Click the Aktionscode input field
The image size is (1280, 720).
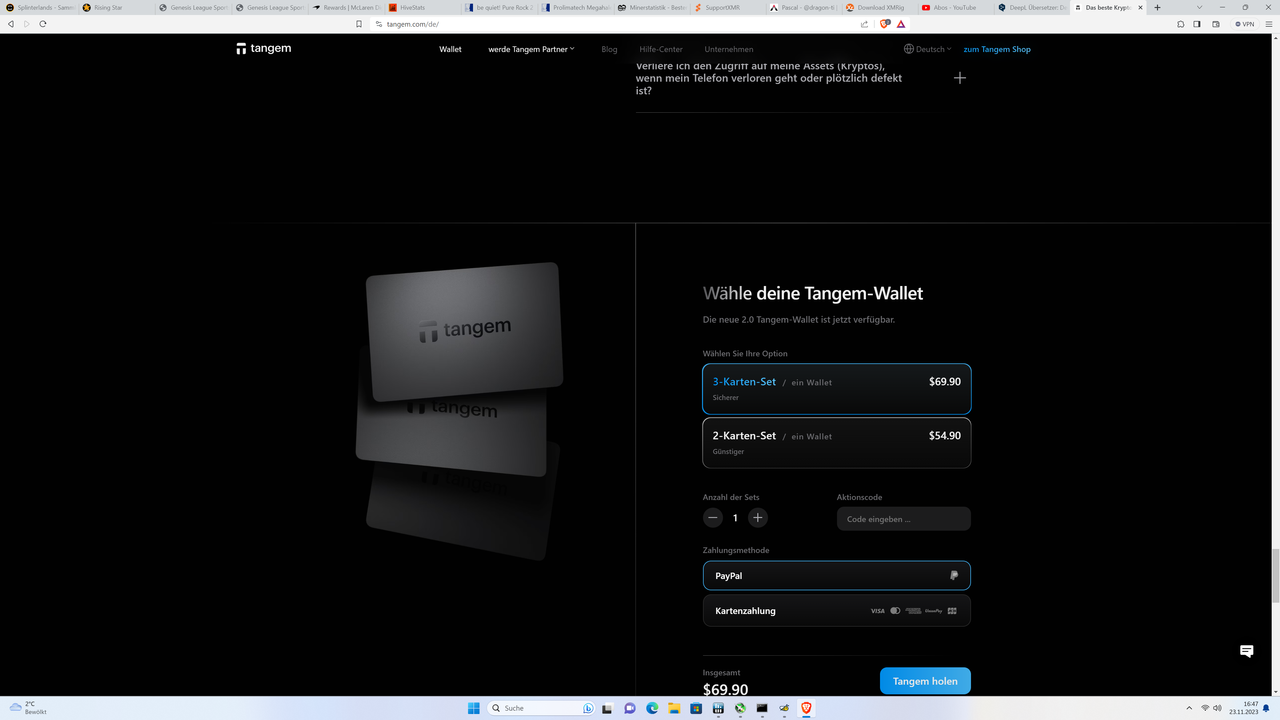pos(904,519)
